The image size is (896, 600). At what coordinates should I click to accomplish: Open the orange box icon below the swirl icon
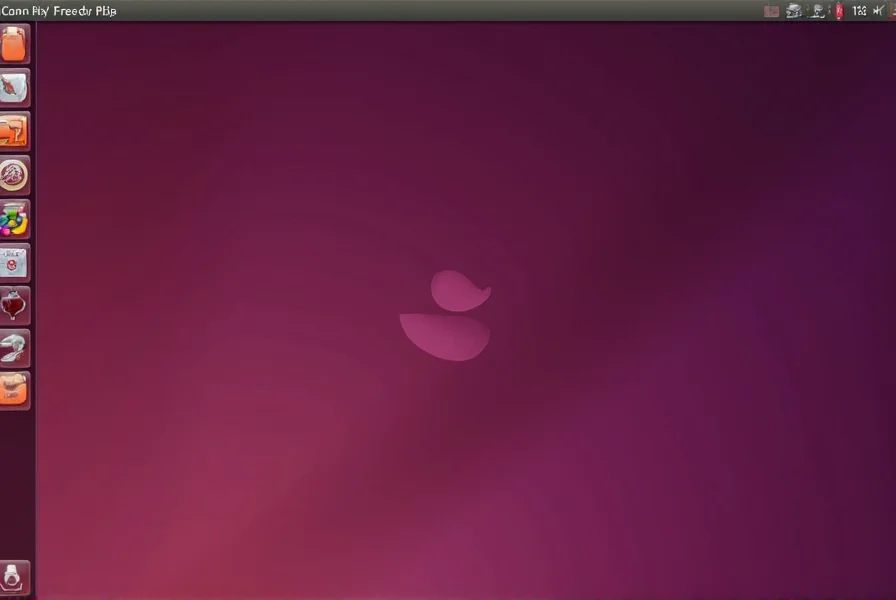tap(14, 390)
